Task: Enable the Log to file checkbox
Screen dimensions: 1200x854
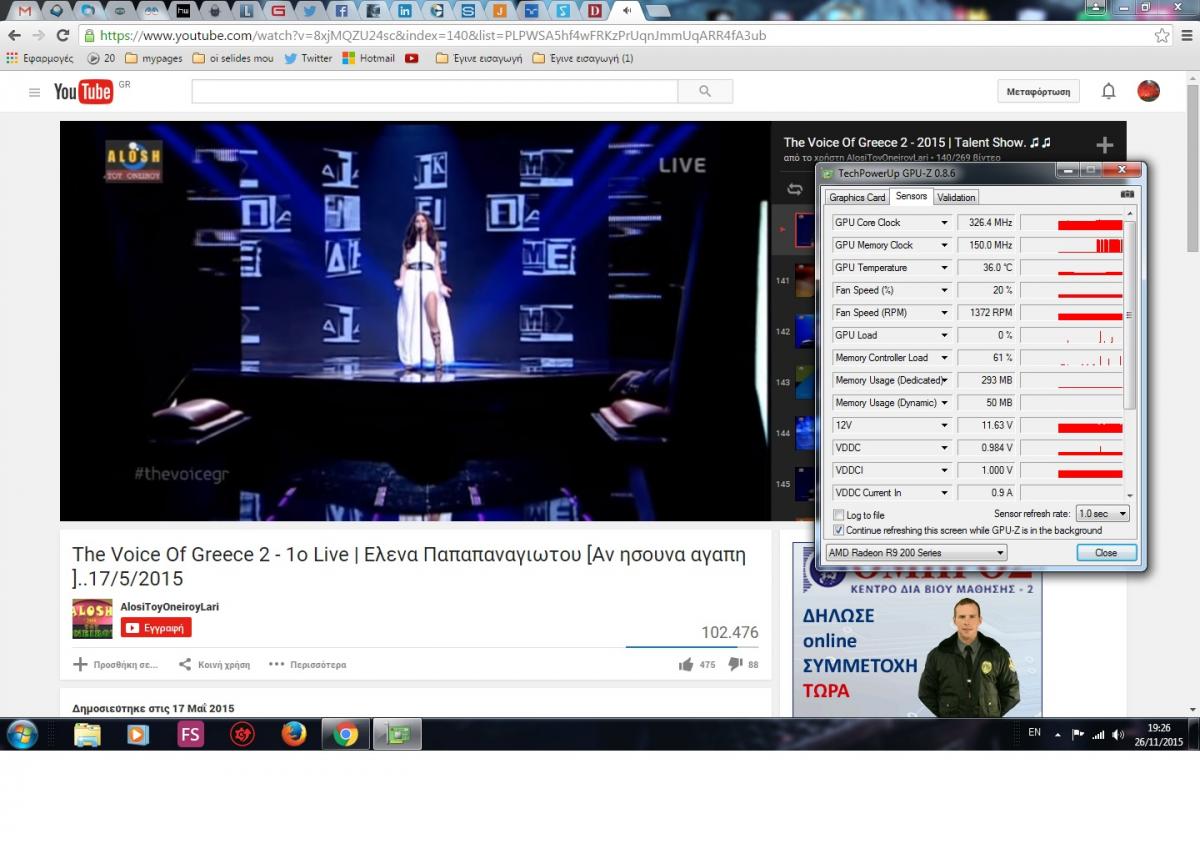Action: click(839, 515)
